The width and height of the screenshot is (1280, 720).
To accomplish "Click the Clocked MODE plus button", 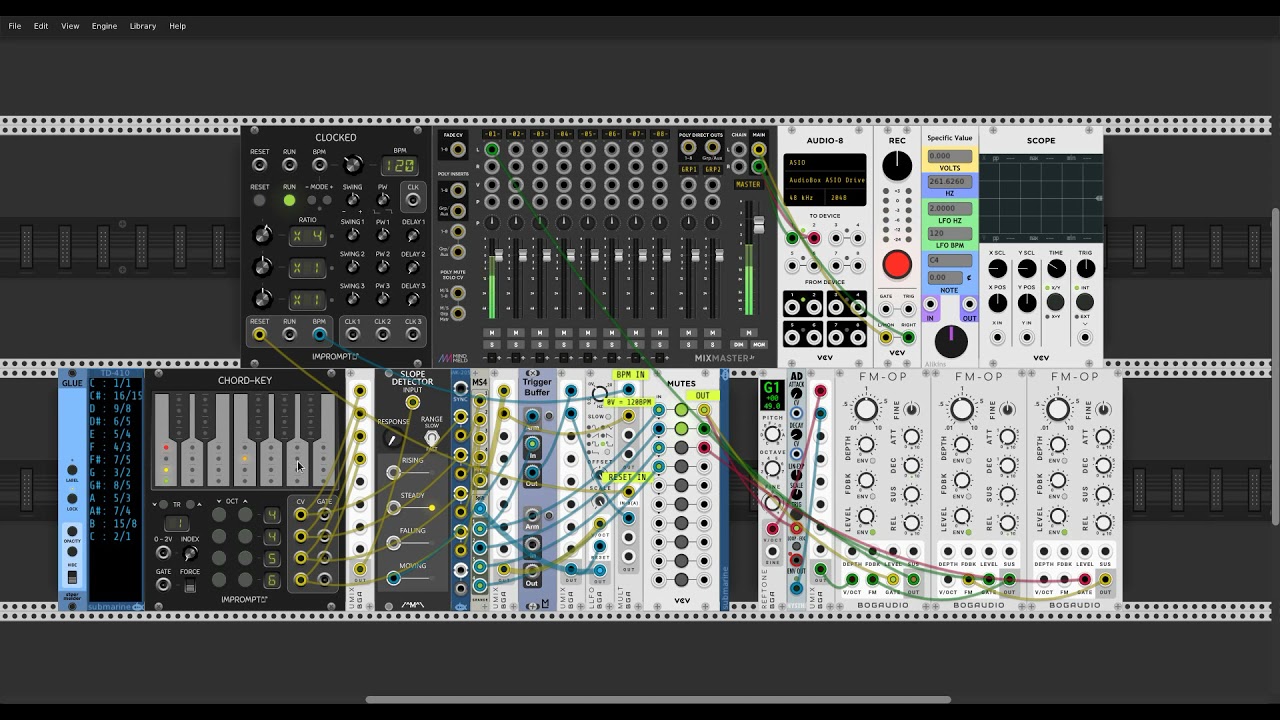I will pos(326,200).
